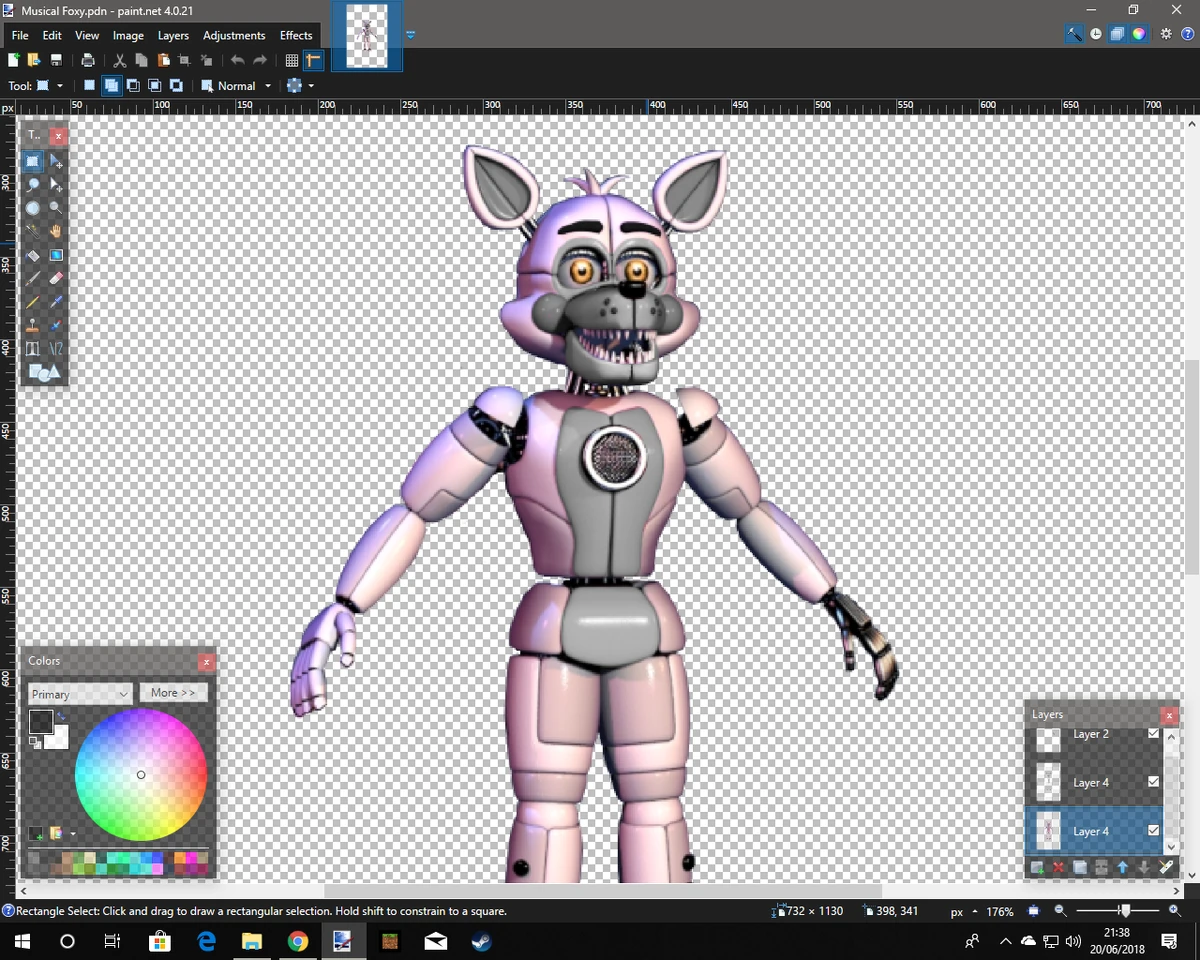This screenshot has height=960, width=1200.
Task: Expand the Rectangle Select tool dropdown
Action: coord(60,85)
